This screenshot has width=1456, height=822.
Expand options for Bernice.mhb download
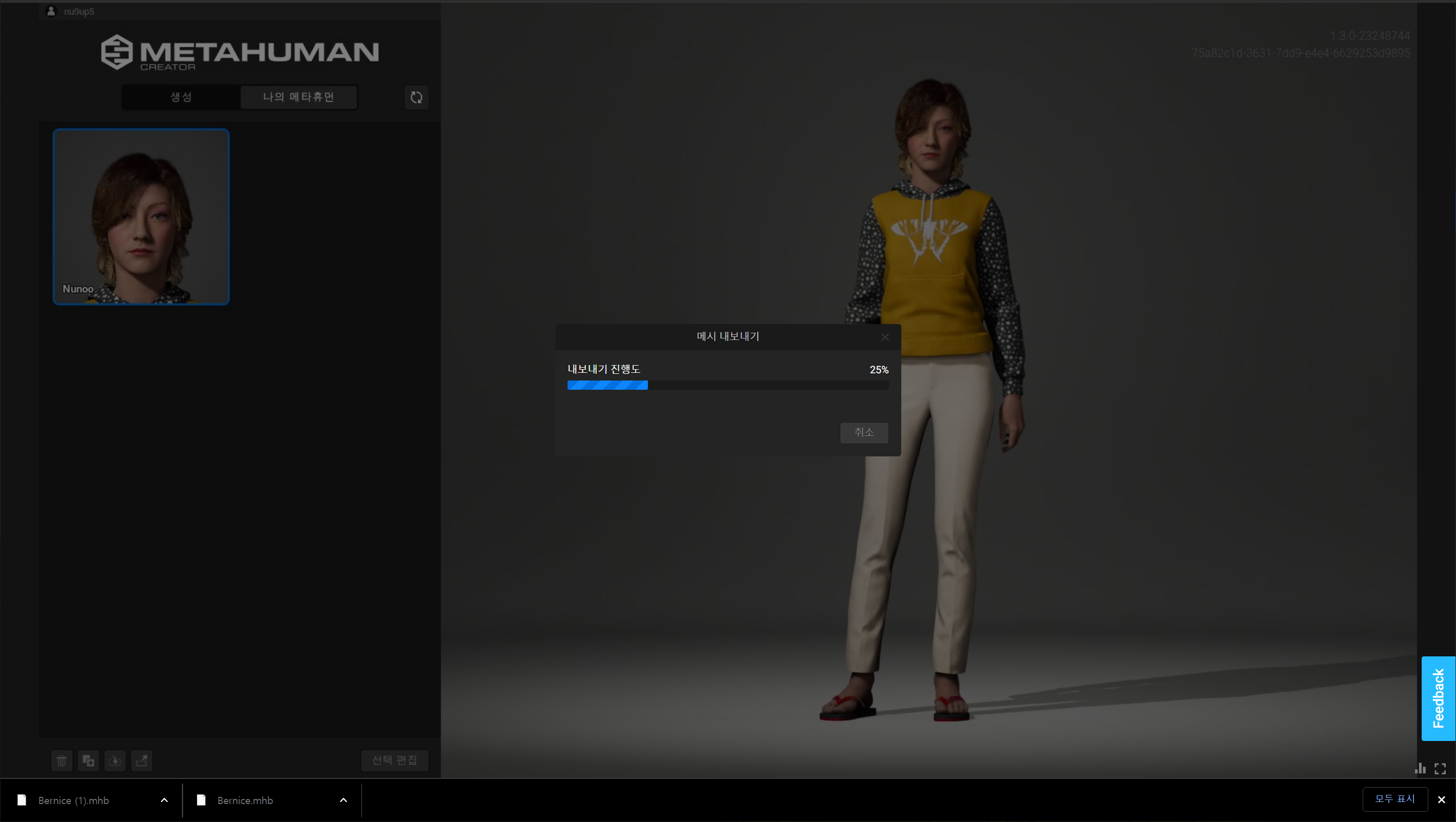tap(343, 800)
